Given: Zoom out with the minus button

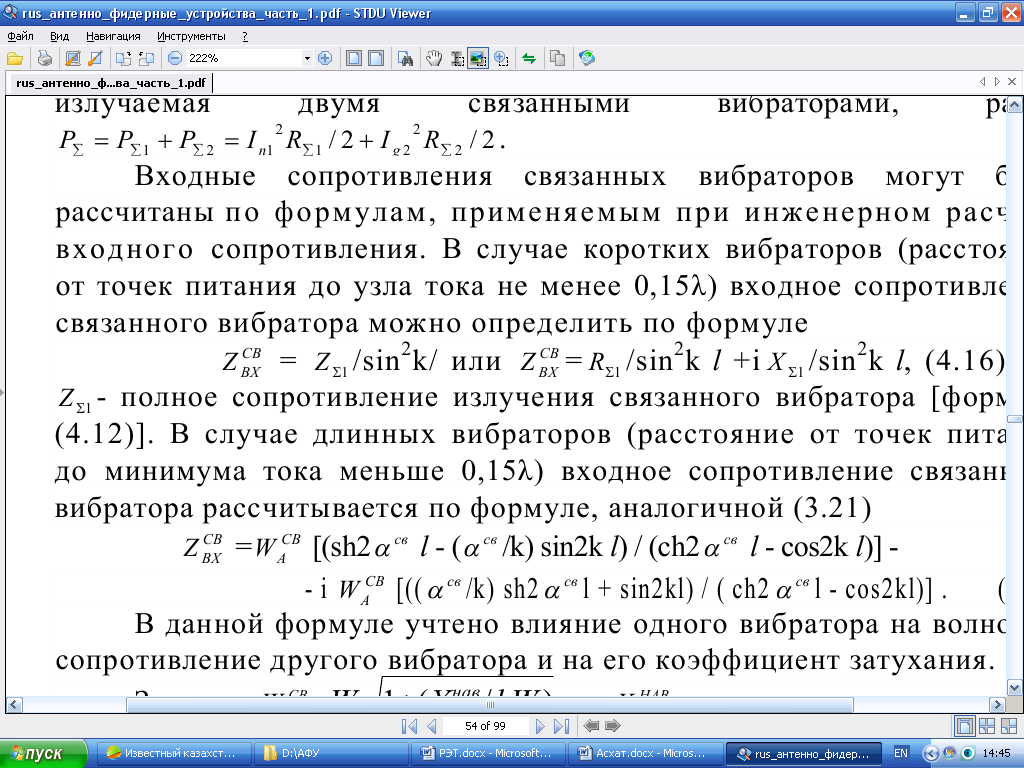Looking at the screenshot, I should (x=175, y=59).
